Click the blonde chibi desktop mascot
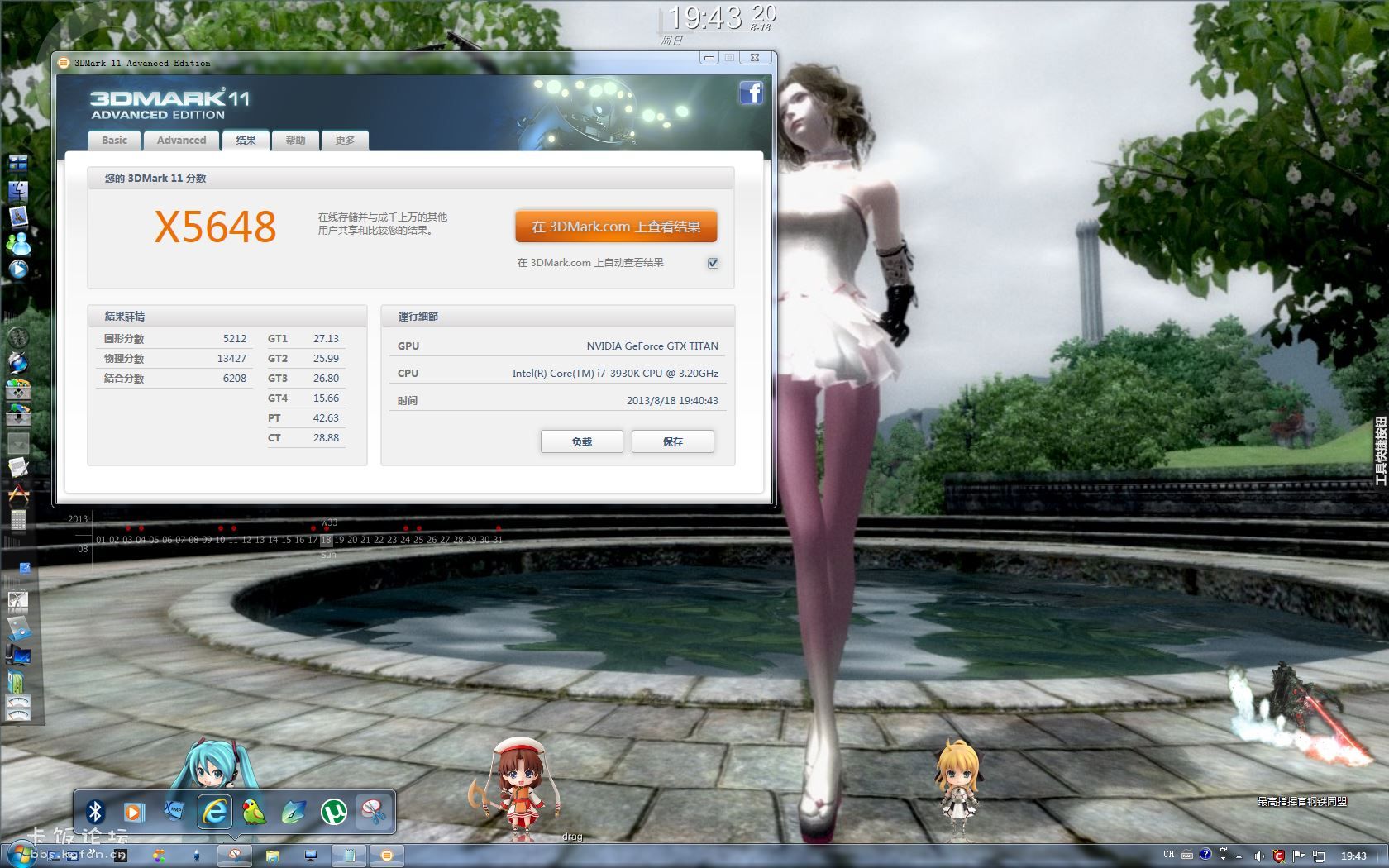 [957, 789]
